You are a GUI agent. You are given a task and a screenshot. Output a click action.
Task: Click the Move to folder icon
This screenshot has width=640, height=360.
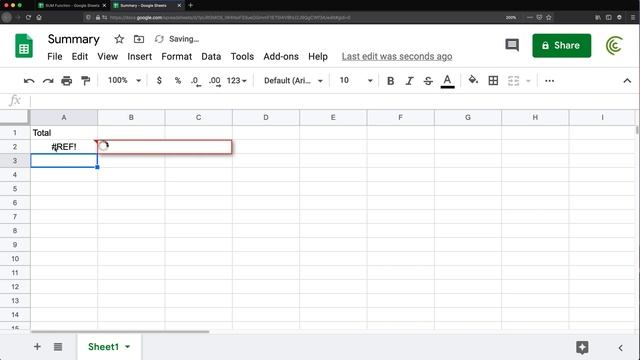(139, 39)
